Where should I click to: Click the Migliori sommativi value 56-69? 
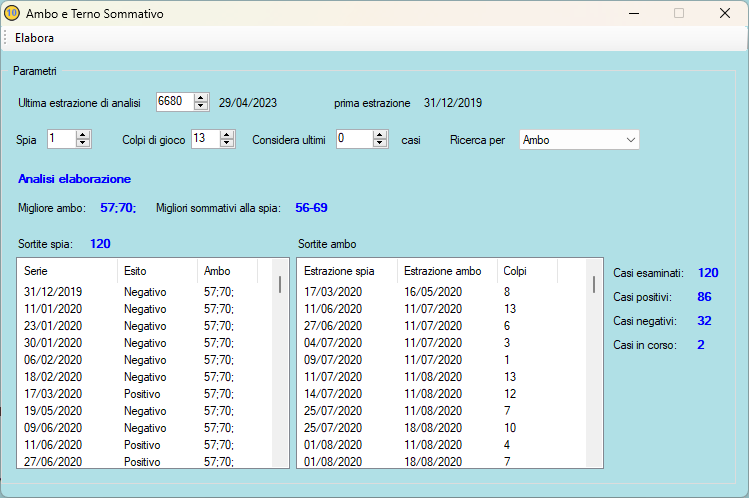point(311,208)
